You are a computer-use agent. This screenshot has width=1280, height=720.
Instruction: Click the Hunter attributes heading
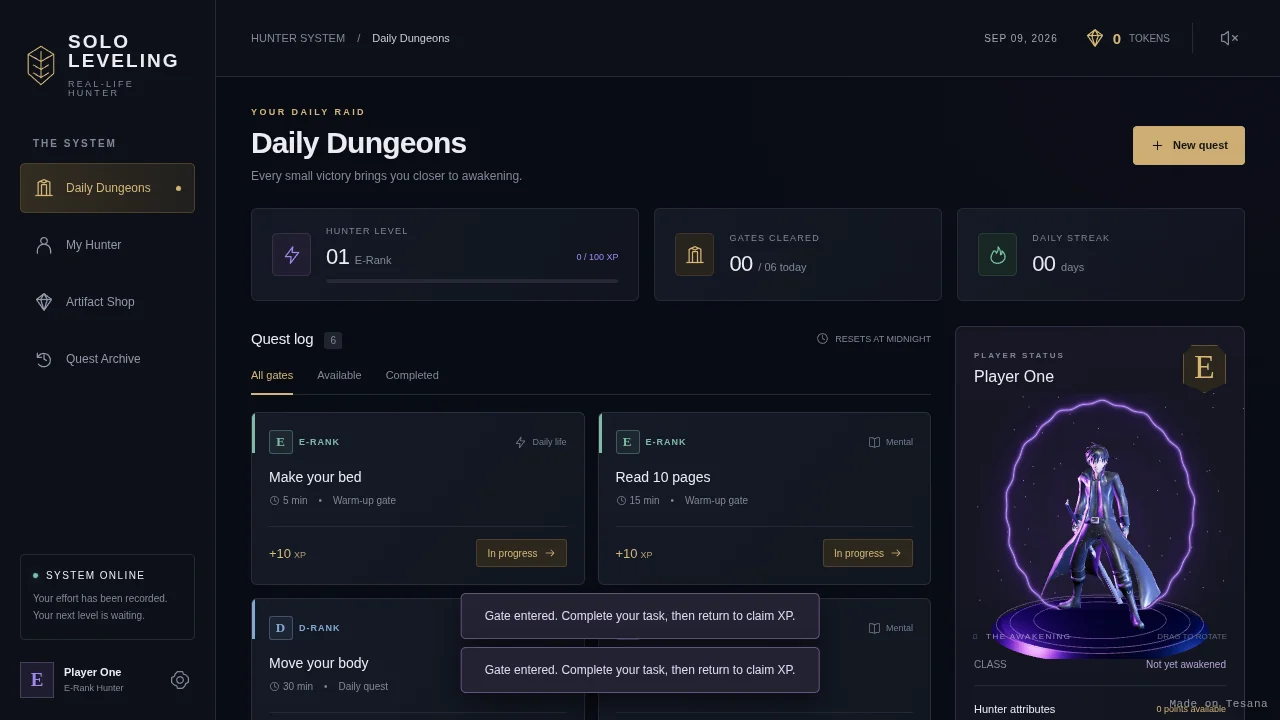[1014, 709]
